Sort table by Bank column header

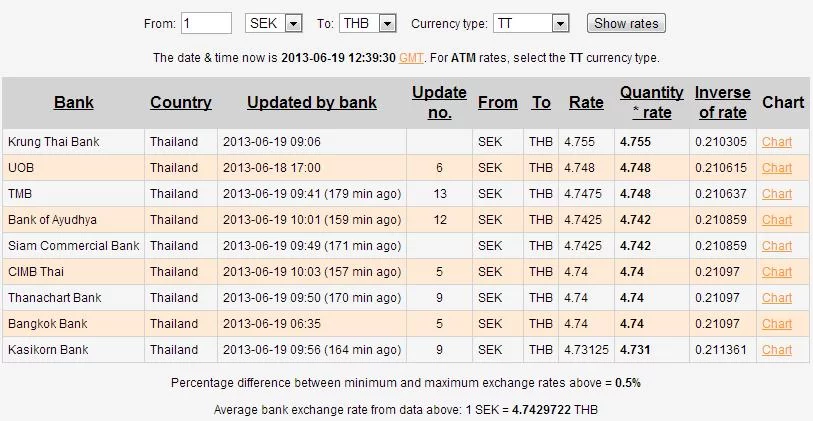click(74, 102)
